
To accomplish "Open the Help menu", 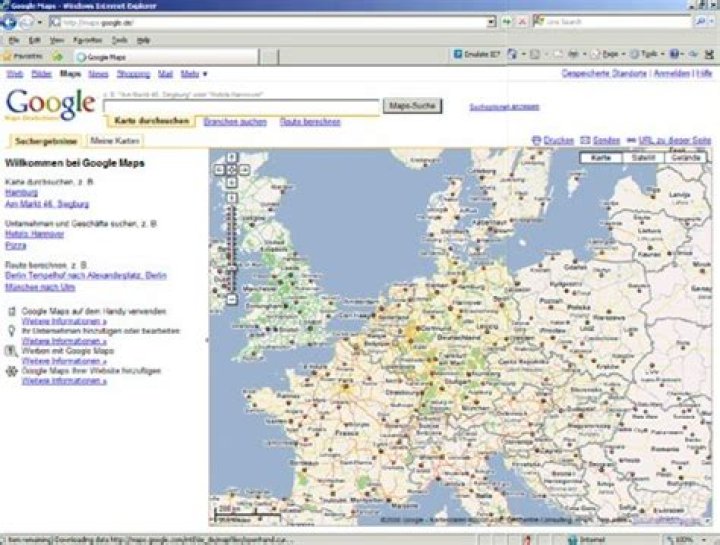I will (143, 40).
